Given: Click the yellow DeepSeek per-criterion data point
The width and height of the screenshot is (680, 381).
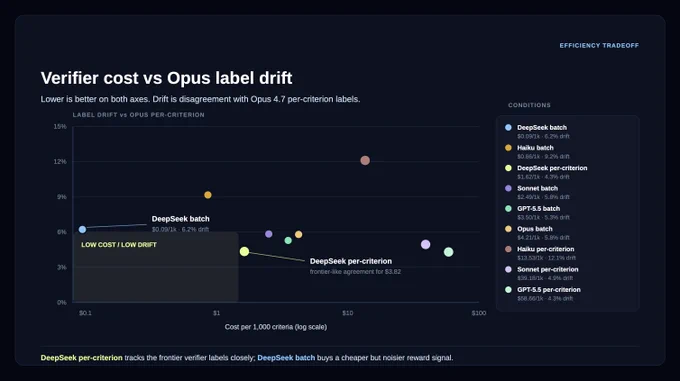Looking at the screenshot, I should click(x=244, y=251).
